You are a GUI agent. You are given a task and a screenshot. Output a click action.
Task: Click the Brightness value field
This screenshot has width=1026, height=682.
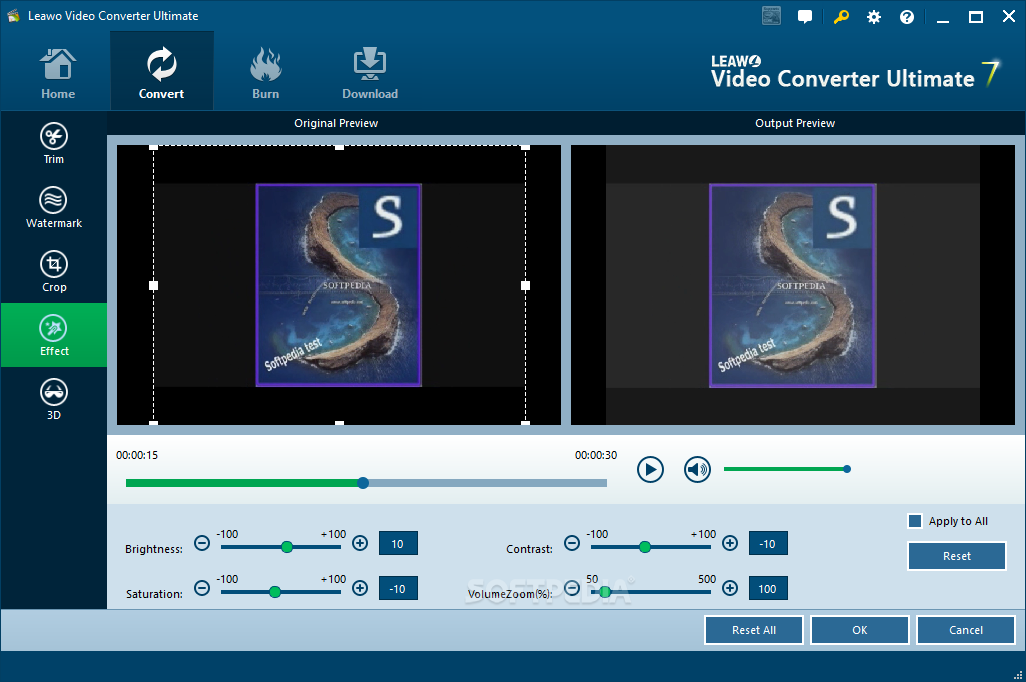pyautogui.click(x=398, y=543)
